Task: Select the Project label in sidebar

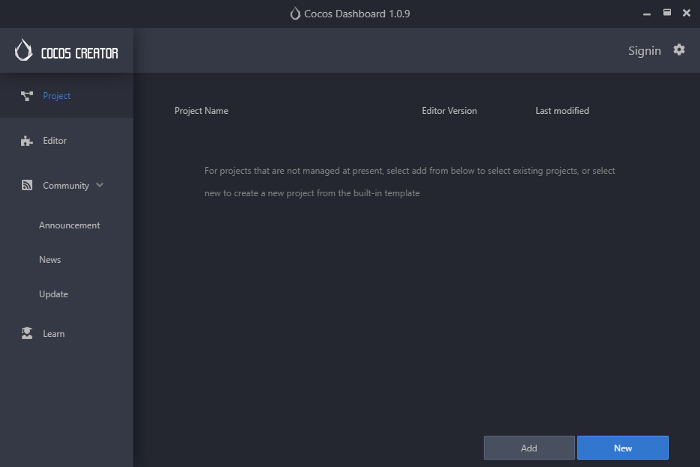Action: [x=57, y=96]
